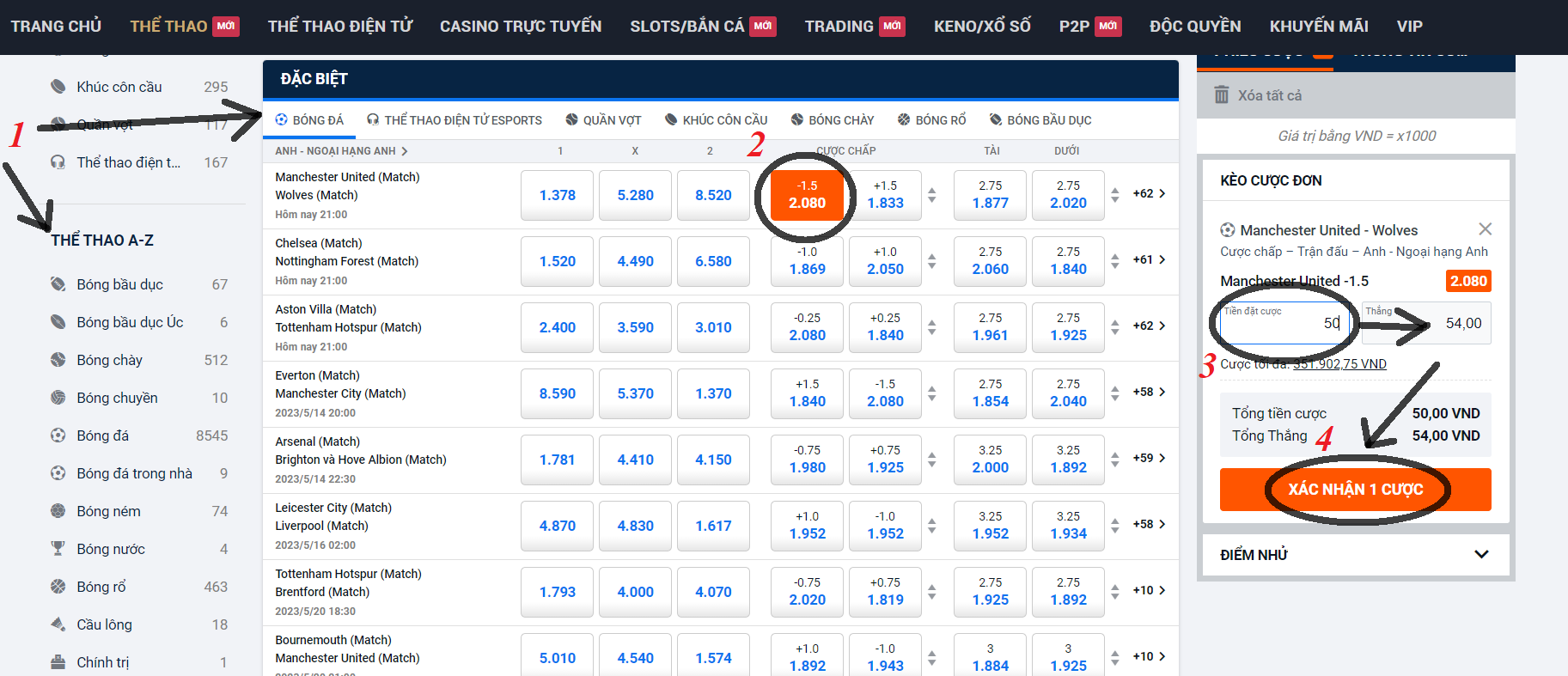Open ĐỘC QUYỀN menu
Screen dimensions: 1568x676
1195,27
